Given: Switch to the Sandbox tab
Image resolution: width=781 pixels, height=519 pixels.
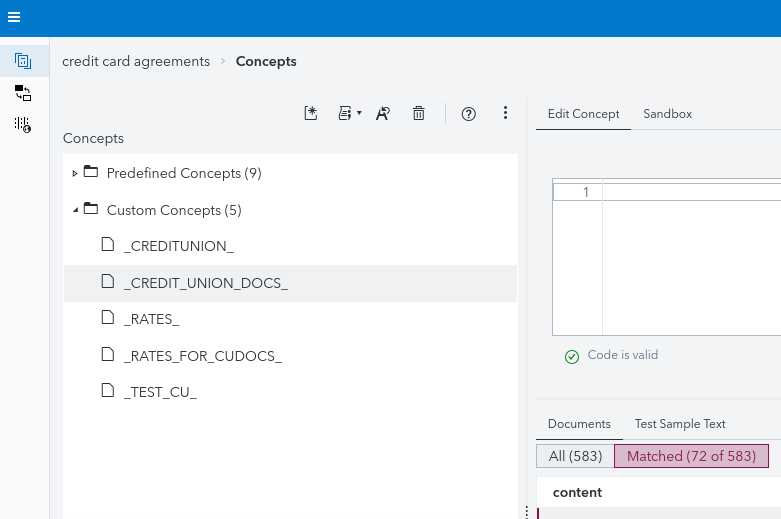Looking at the screenshot, I should pyautogui.click(x=667, y=114).
